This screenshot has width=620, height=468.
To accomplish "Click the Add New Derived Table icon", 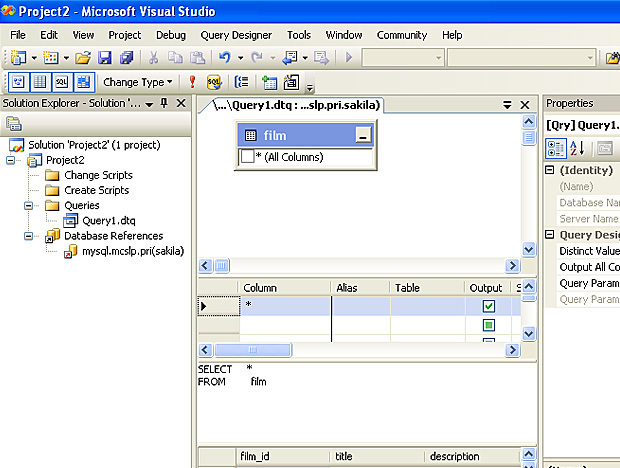I will [x=291, y=82].
